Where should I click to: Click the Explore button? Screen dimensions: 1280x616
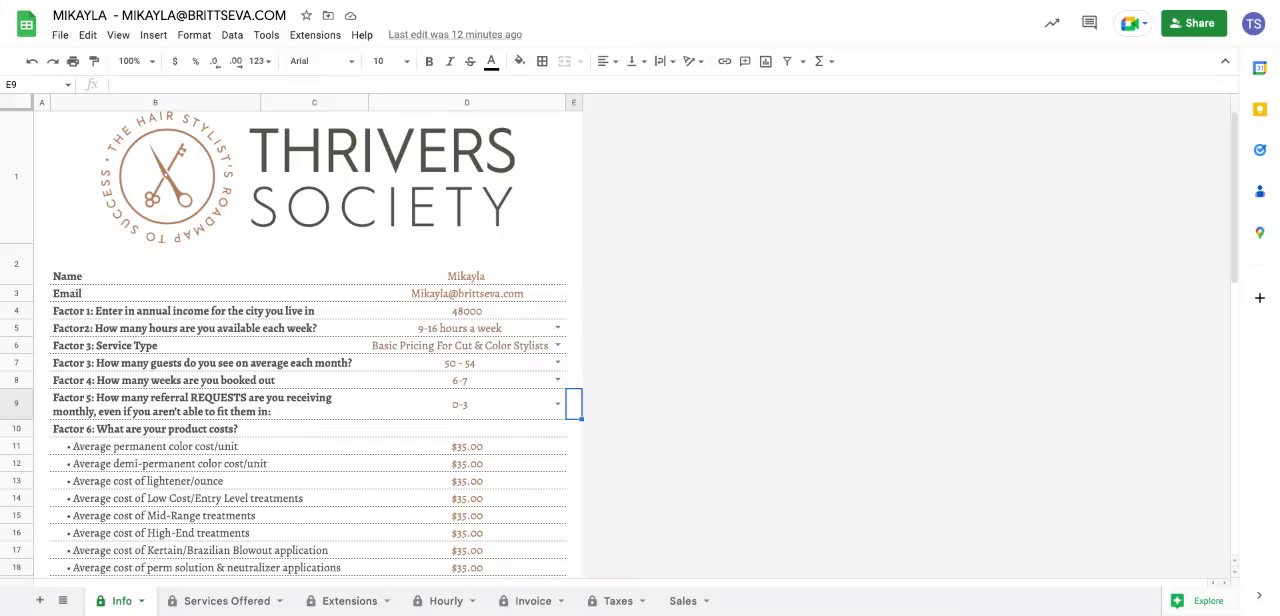[x=1198, y=601]
